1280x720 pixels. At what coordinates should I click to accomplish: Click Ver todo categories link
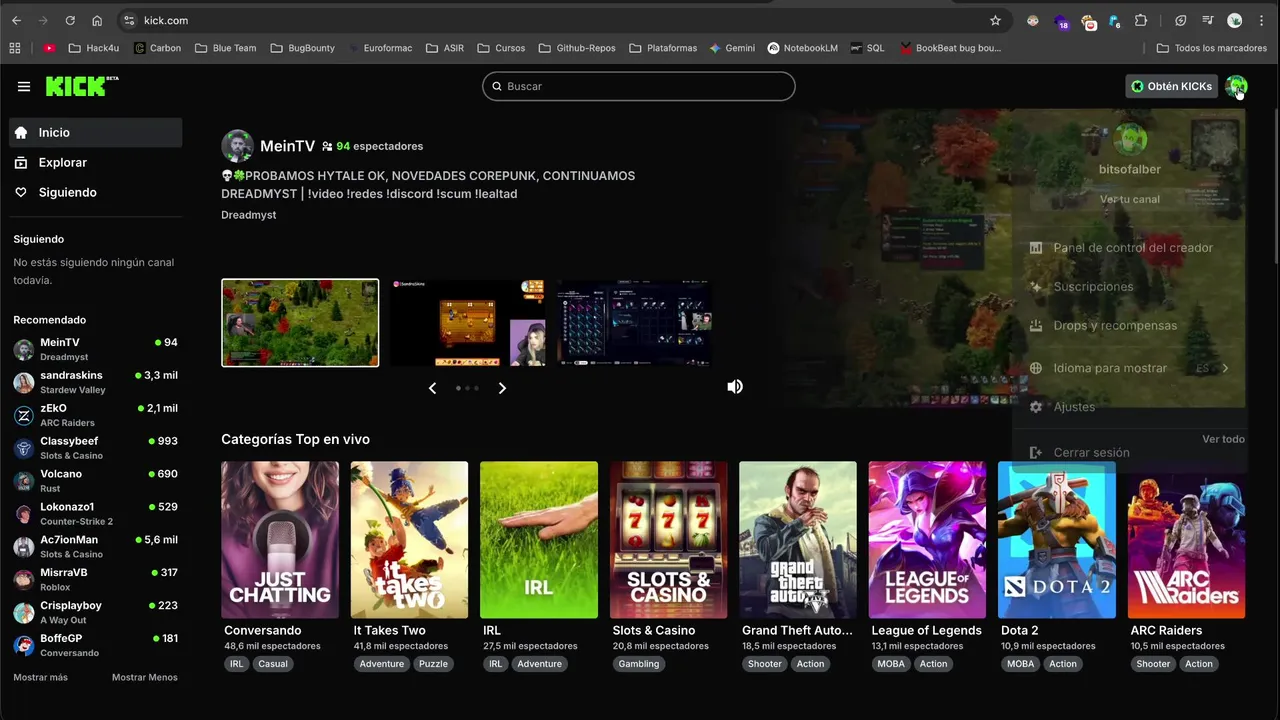click(x=1223, y=439)
